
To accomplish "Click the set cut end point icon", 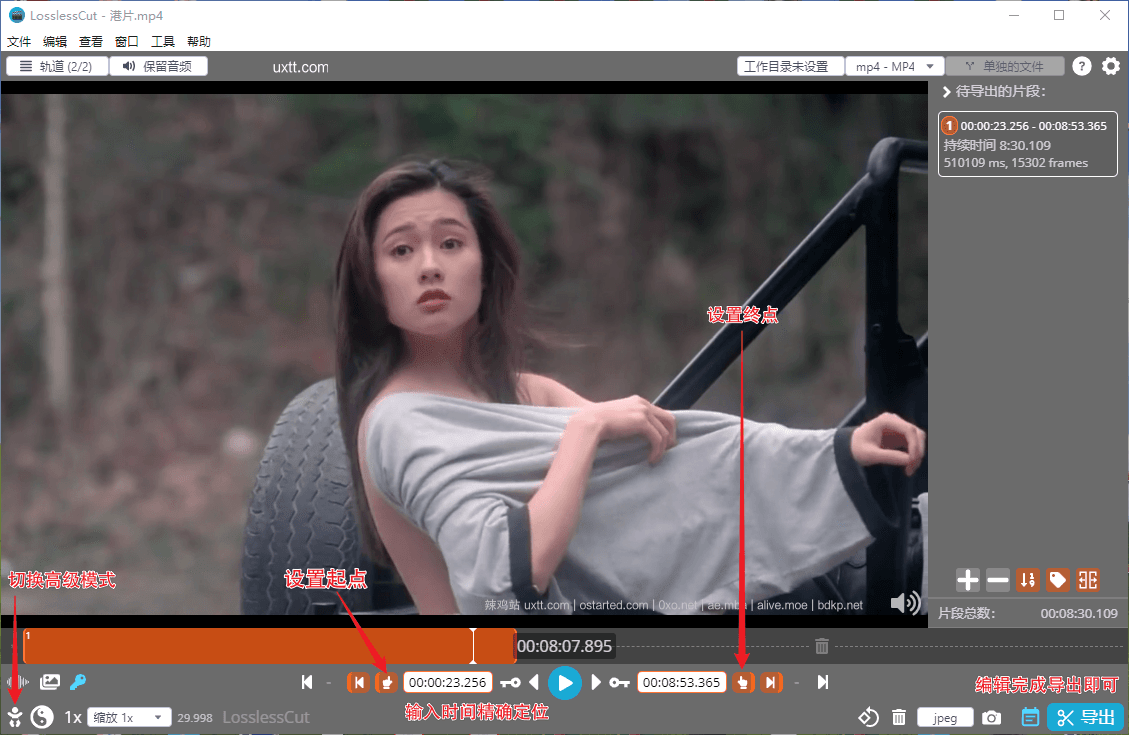I will [x=742, y=683].
